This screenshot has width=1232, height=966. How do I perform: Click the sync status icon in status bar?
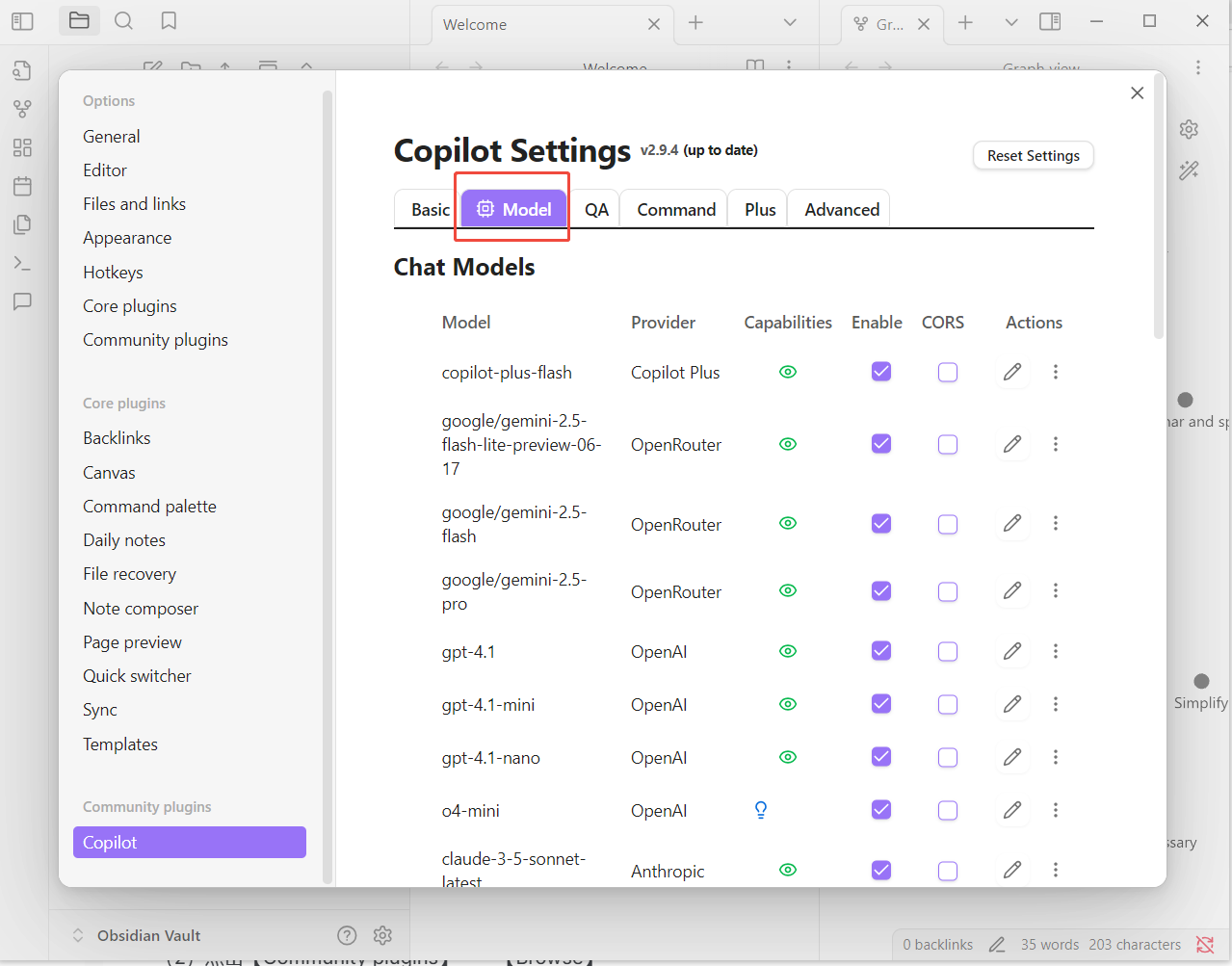(1204, 944)
